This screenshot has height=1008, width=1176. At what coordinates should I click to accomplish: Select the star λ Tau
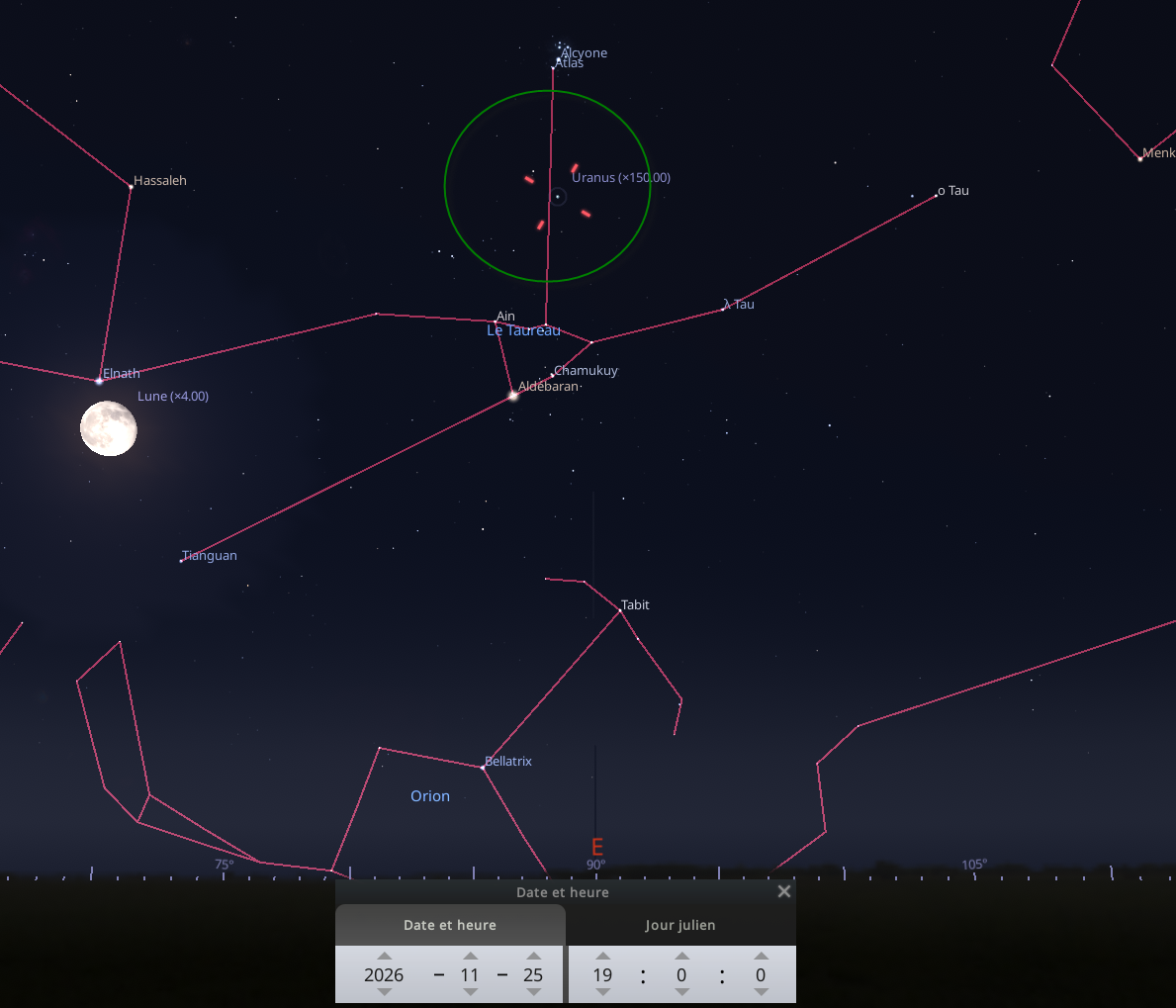723,309
